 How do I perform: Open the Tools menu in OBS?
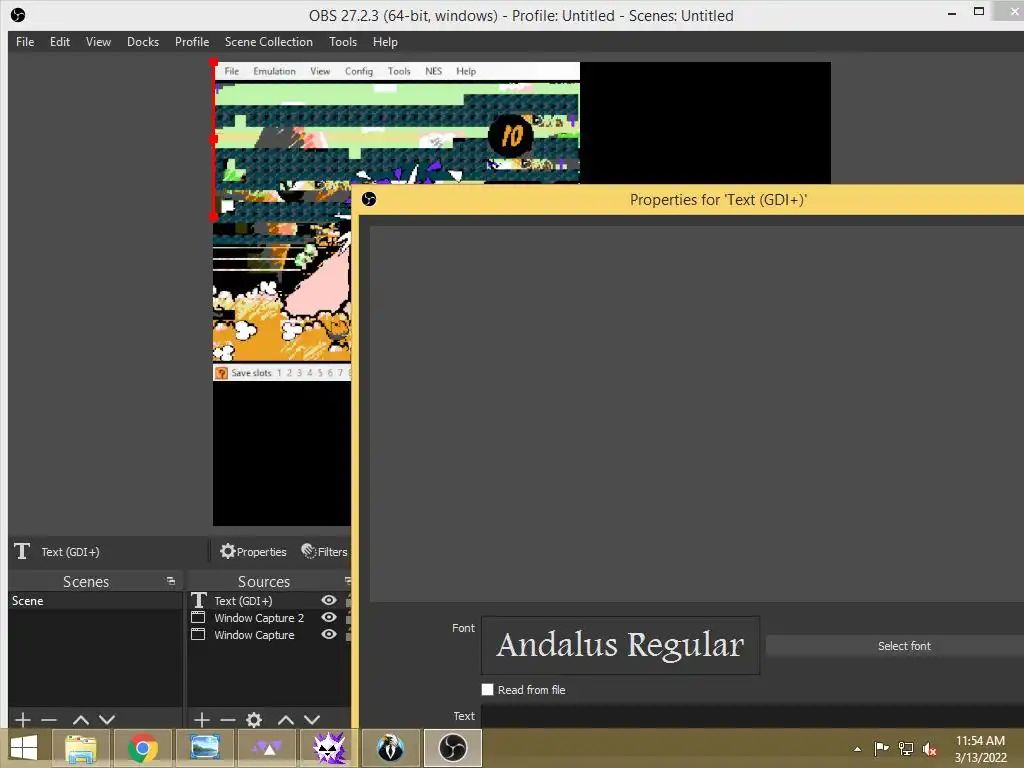343,42
